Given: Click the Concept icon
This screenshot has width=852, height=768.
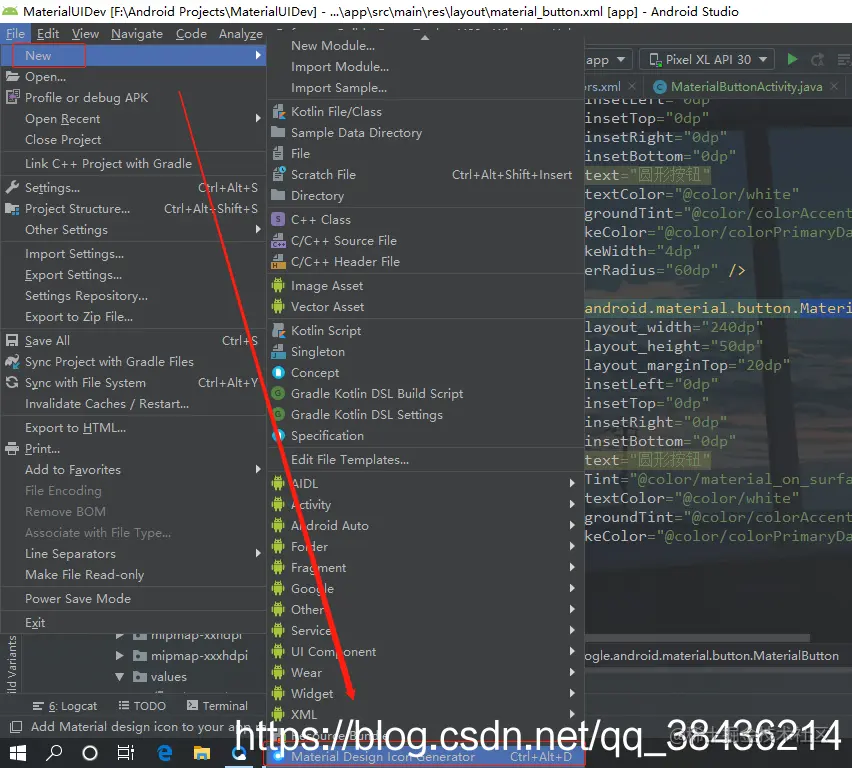Looking at the screenshot, I should pos(278,373).
